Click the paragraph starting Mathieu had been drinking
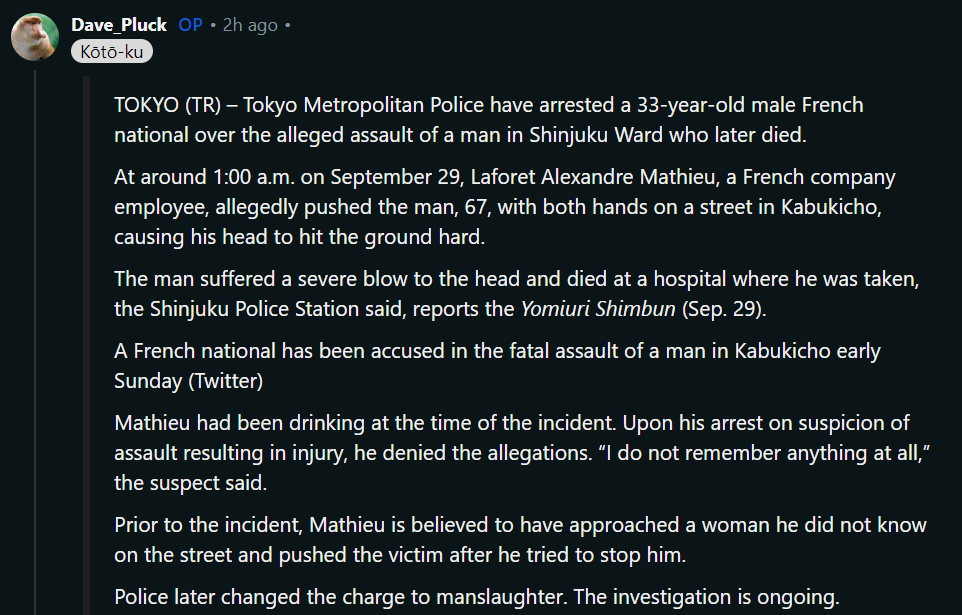 point(522,453)
